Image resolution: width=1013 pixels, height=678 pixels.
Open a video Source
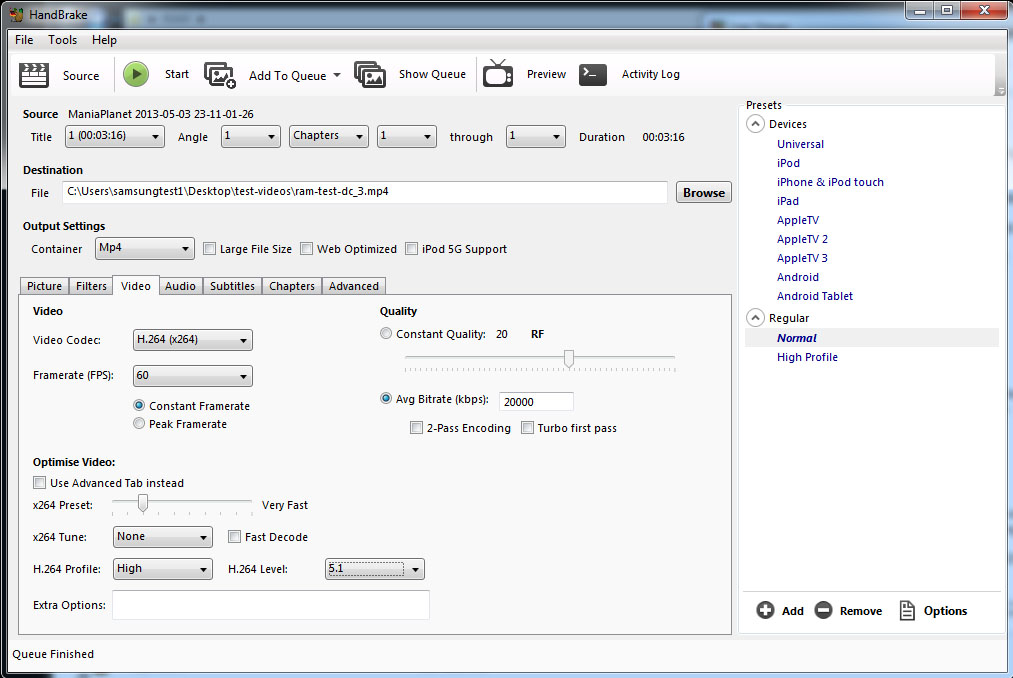[x=62, y=74]
